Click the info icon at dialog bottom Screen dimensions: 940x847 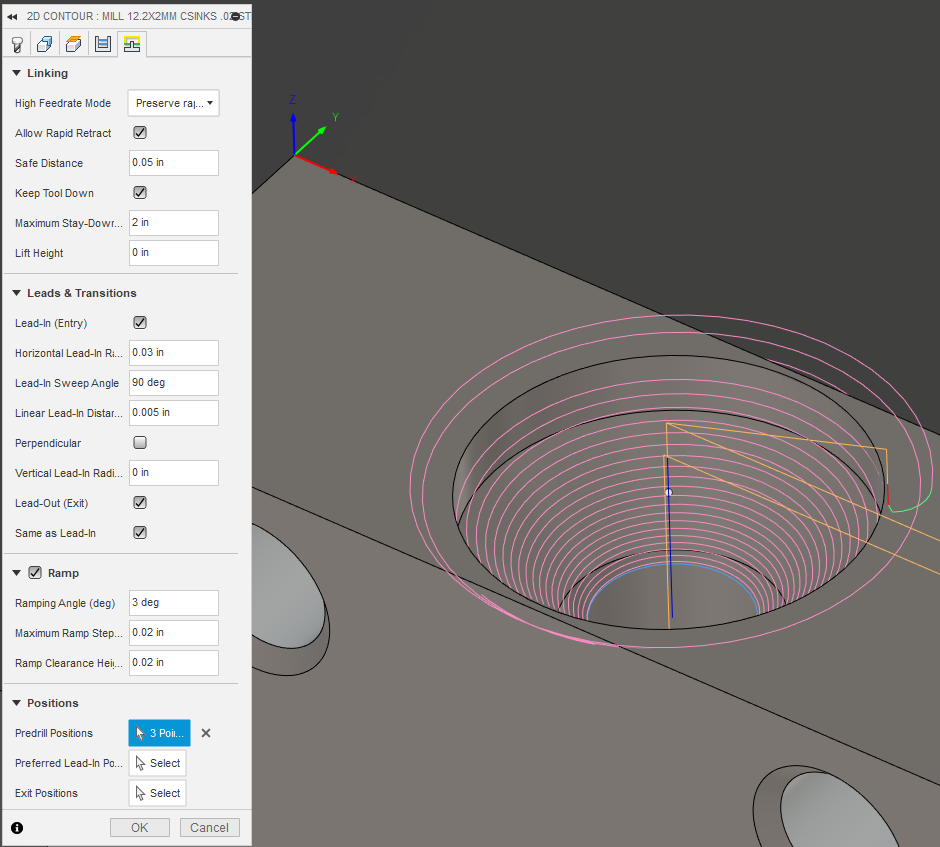pyautogui.click(x=17, y=828)
